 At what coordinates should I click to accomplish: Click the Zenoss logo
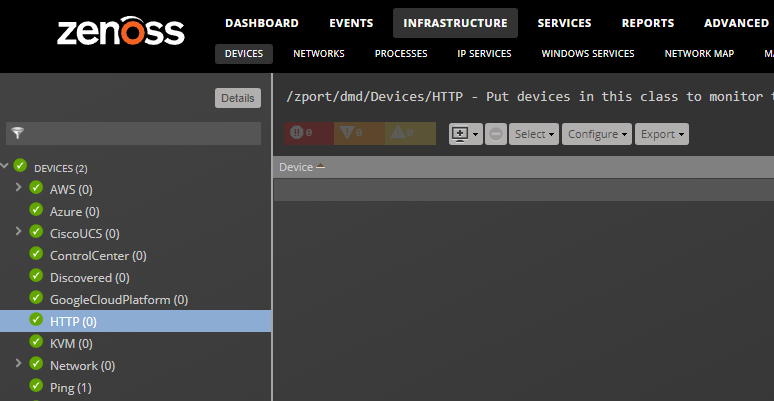(121, 31)
